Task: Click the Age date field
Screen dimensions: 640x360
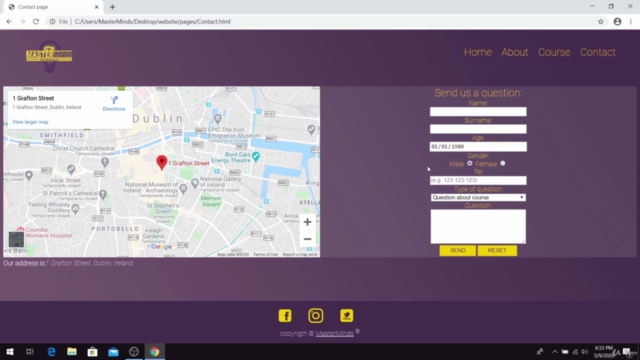Action: coord(478,147)
